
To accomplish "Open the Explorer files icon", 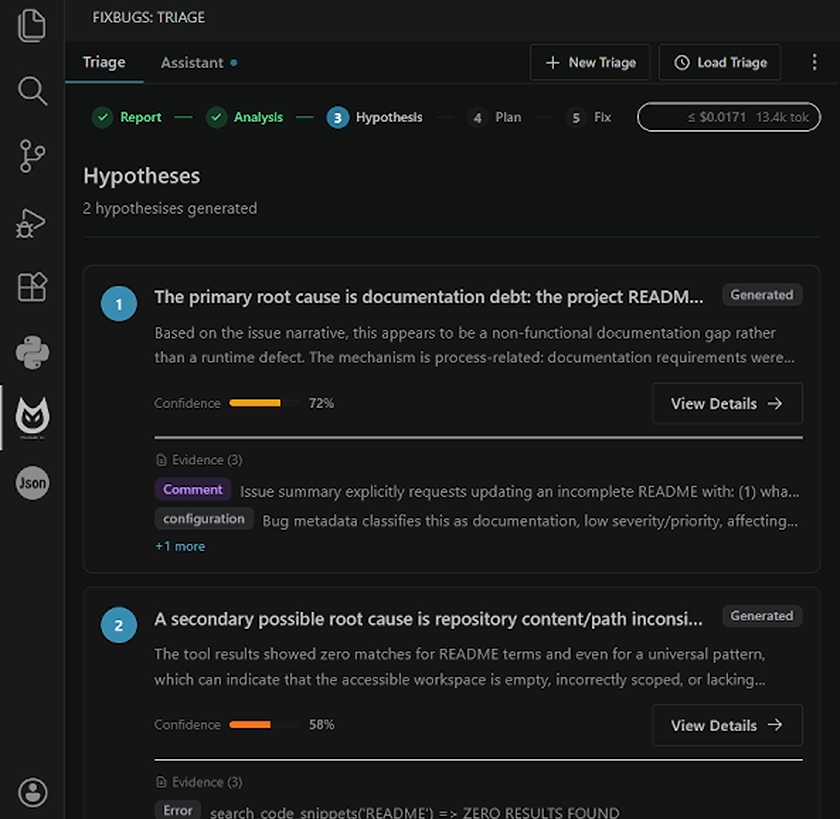I will pyautogui.click(x=32, y=25).
